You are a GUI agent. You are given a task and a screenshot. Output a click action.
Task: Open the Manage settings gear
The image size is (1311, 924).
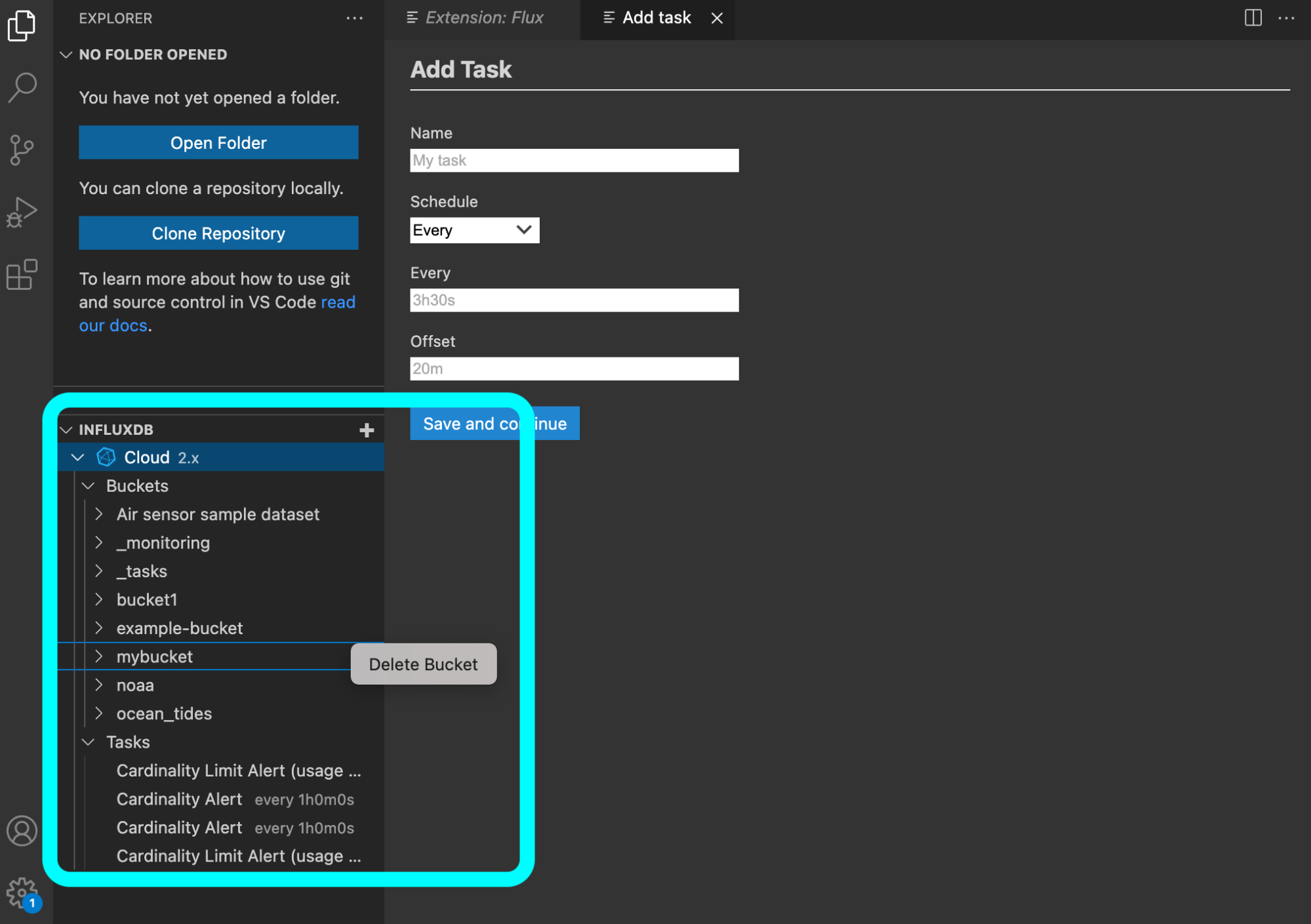tap(22, 891)
